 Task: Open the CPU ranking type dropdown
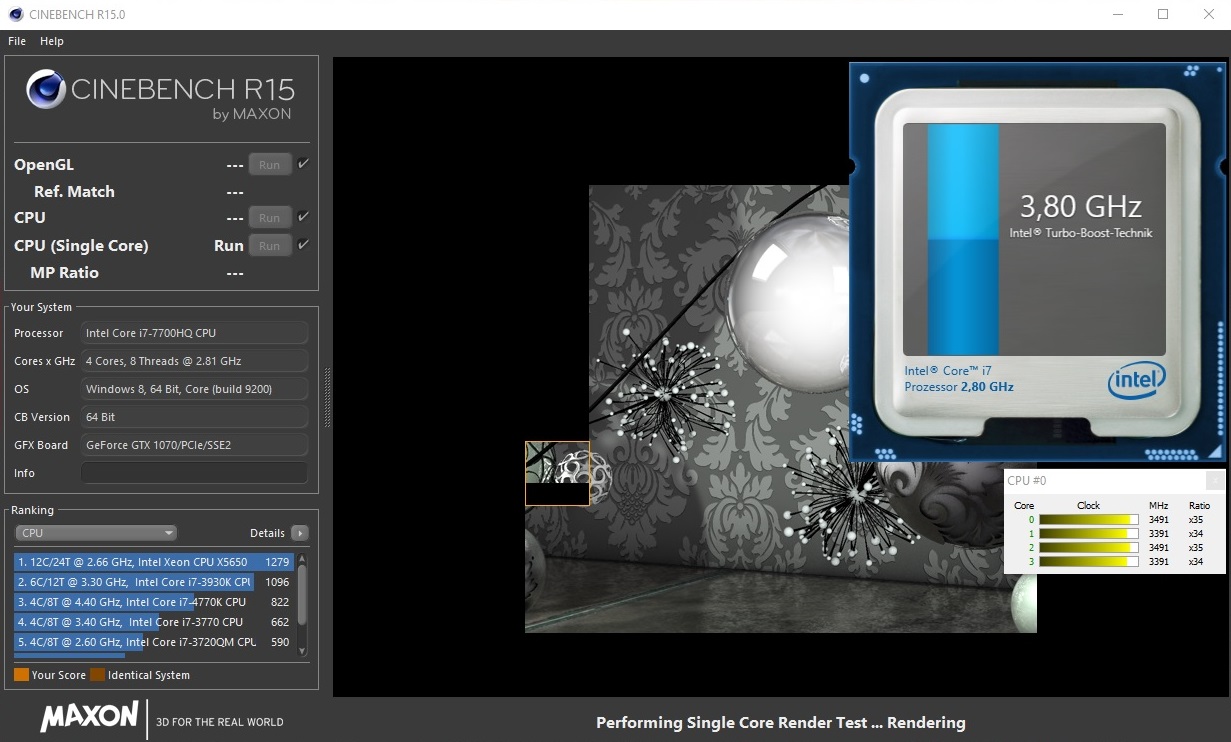tap(96, 533)
